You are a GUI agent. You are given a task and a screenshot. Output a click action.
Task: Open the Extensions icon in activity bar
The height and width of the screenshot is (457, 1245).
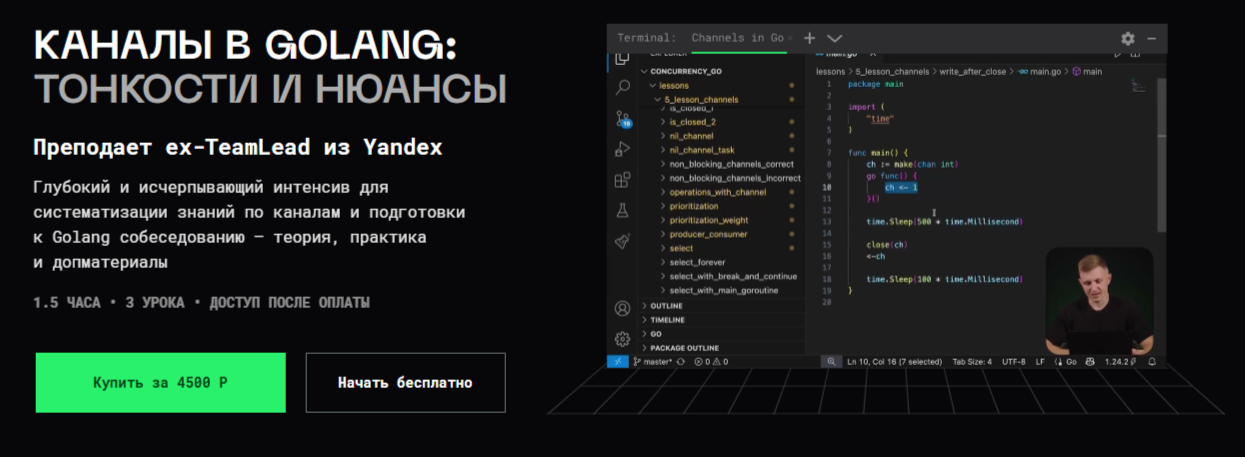[622, 180]
